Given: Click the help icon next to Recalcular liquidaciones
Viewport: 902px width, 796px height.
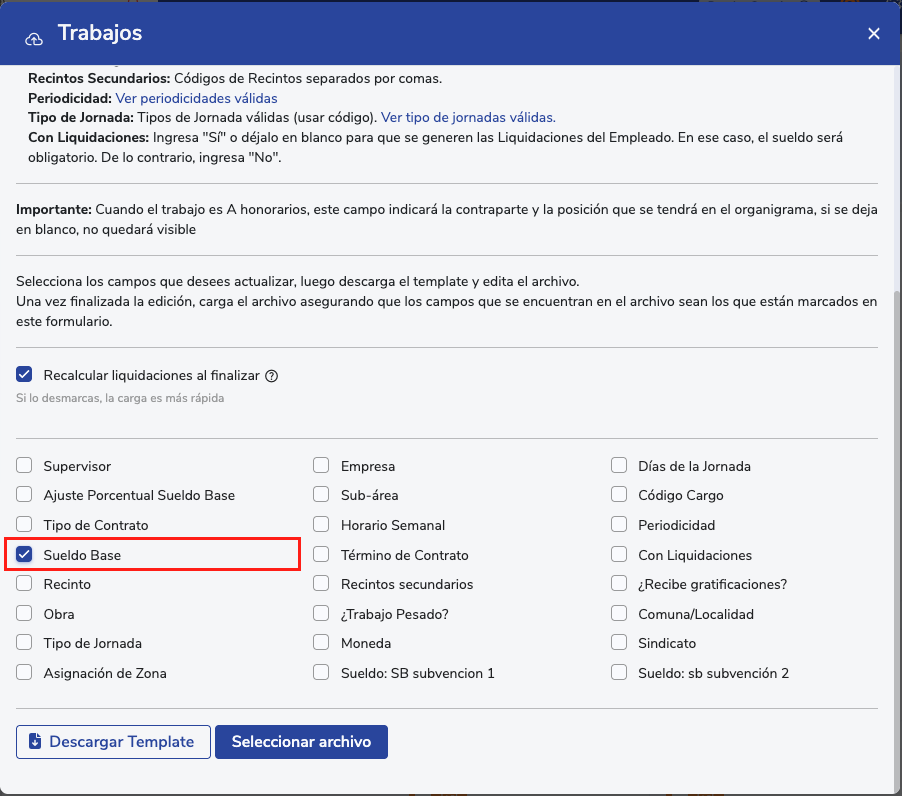Looking at the screenshot, I should pos(271,376).
